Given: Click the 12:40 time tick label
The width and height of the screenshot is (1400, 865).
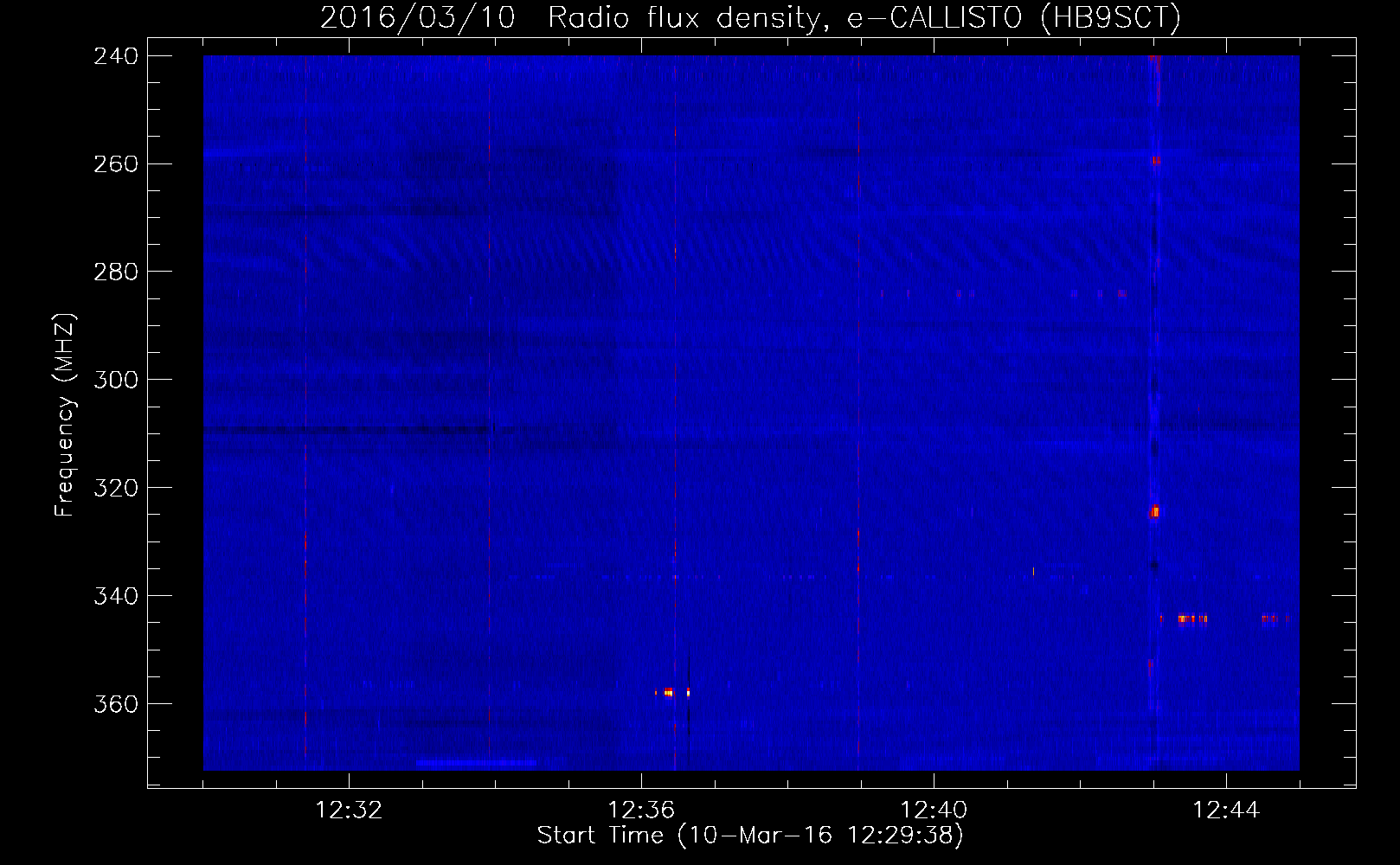Looking at the screenshot, I should coord(934,811).
